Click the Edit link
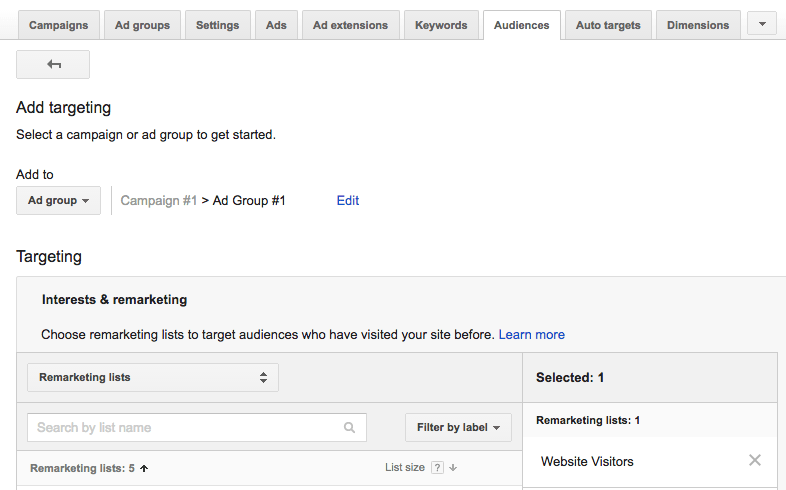 pyautogui.click(x=348, y=200)
